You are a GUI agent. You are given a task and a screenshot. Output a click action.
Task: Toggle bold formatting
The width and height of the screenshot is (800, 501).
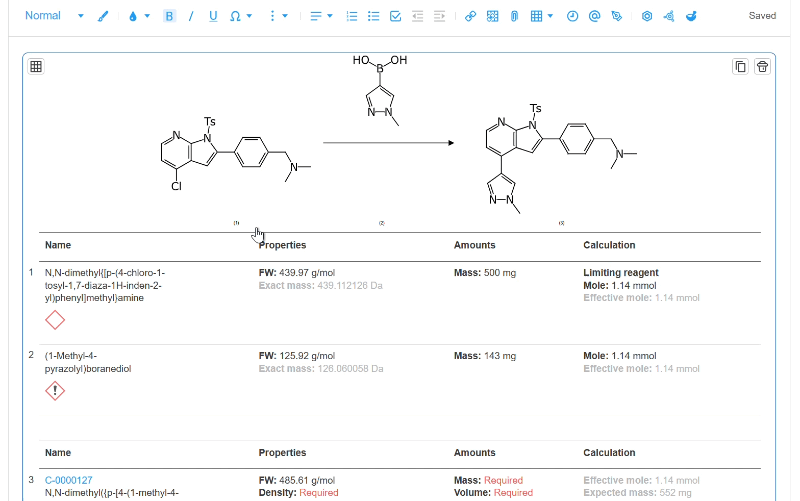pos(169,16)
